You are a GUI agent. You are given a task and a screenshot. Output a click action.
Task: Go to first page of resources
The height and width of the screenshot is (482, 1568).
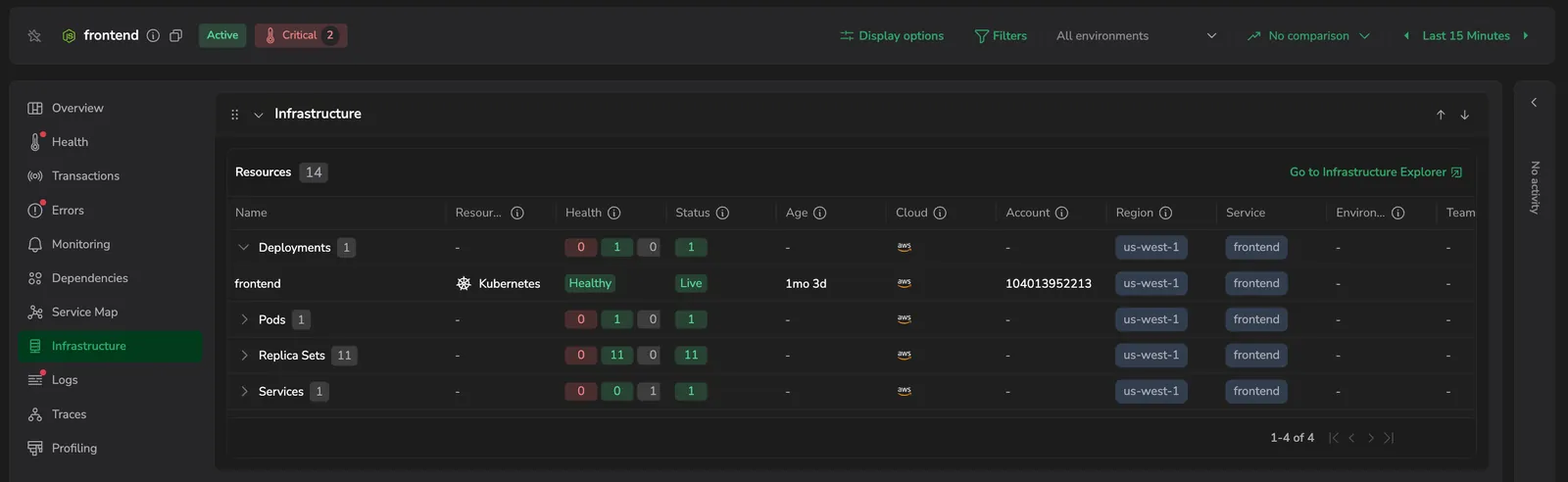coord(1333,438)
